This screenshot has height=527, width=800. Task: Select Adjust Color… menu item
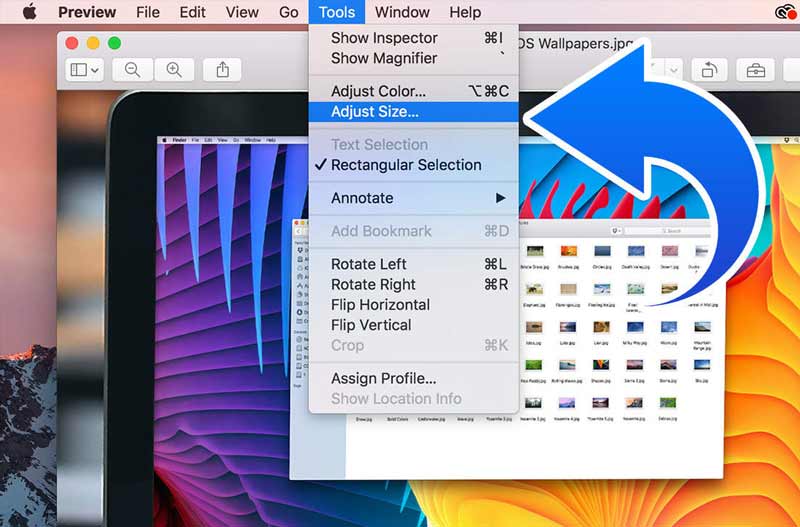[414, 91]
